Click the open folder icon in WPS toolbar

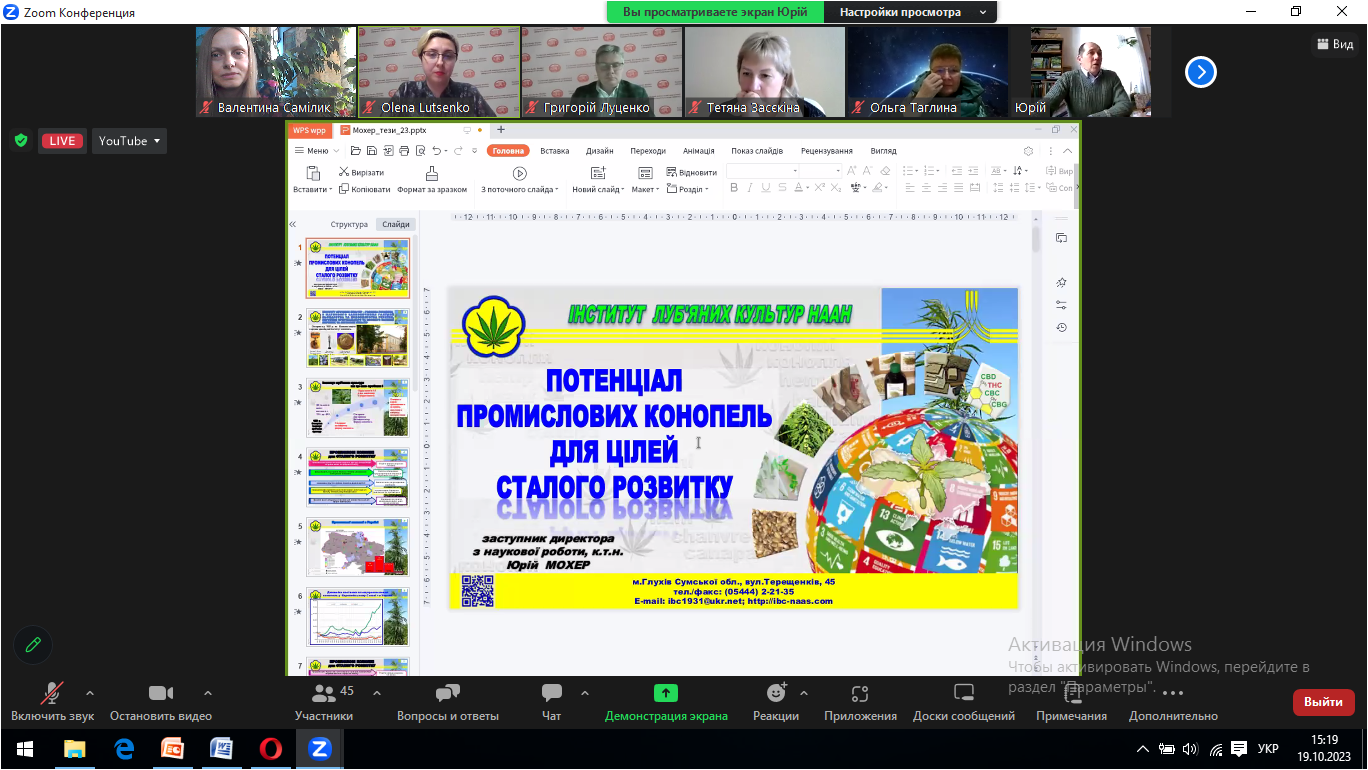(356, 151)
